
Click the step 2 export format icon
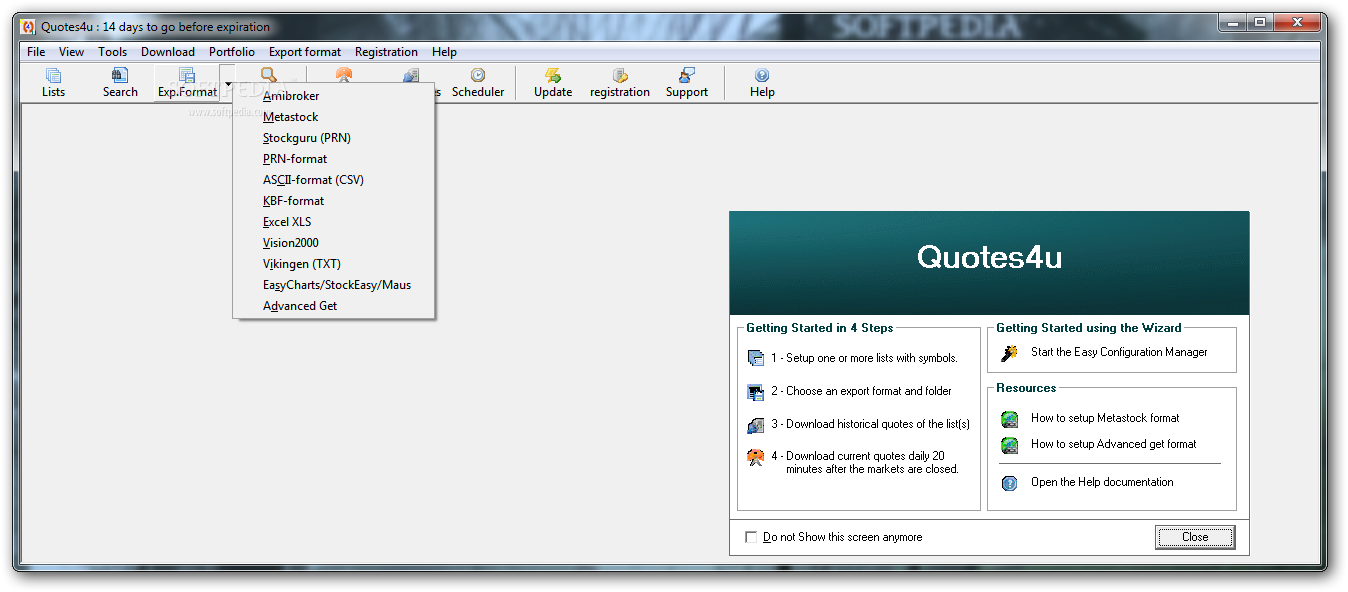coord(756,392)
